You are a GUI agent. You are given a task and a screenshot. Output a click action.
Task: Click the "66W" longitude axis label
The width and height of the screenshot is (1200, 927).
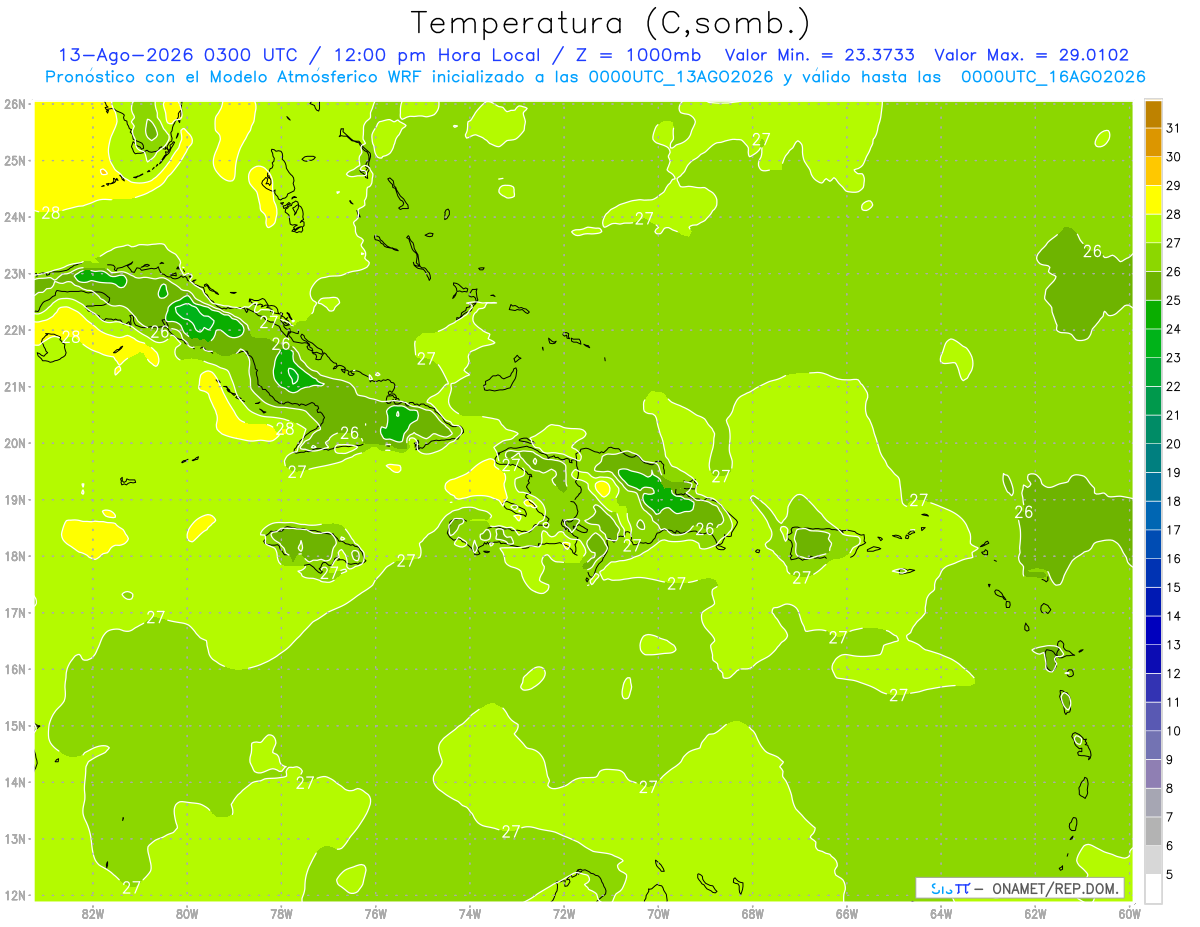847,914
